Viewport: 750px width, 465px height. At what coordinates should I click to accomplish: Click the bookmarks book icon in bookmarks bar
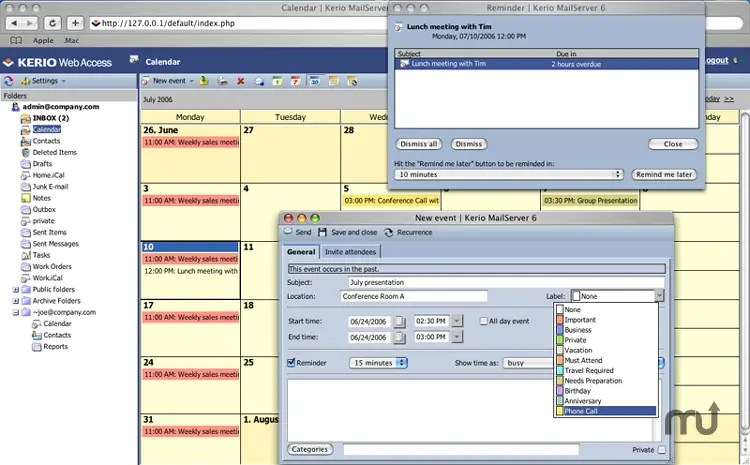16,41
